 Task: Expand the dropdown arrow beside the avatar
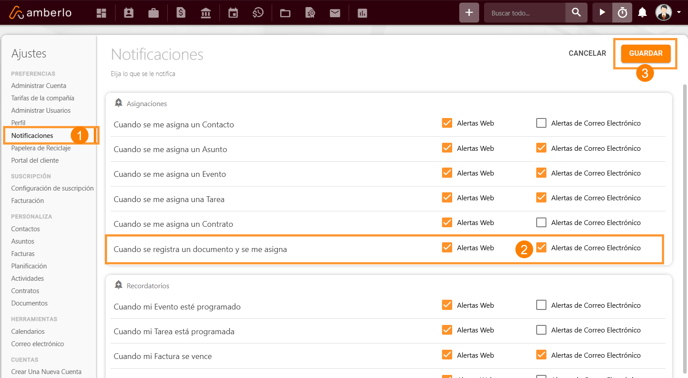679,12
